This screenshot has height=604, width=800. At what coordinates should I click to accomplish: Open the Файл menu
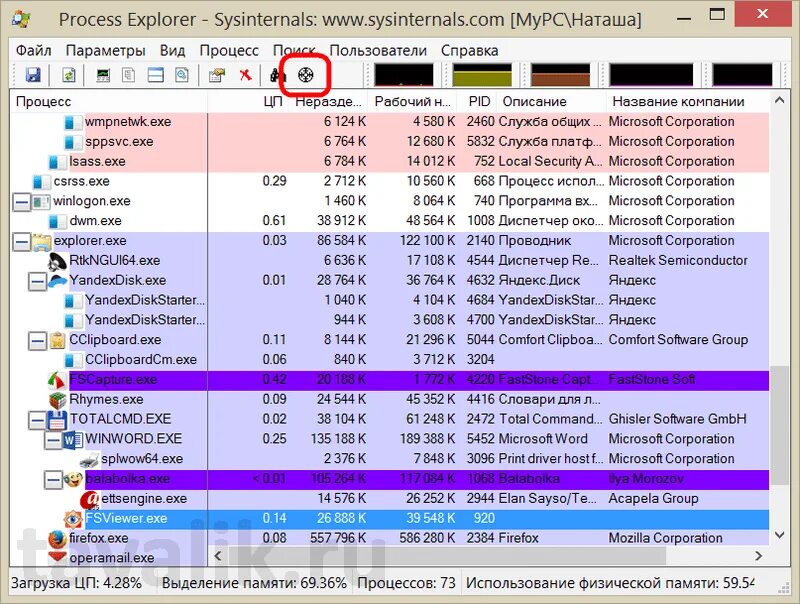(x=34, y=51)
